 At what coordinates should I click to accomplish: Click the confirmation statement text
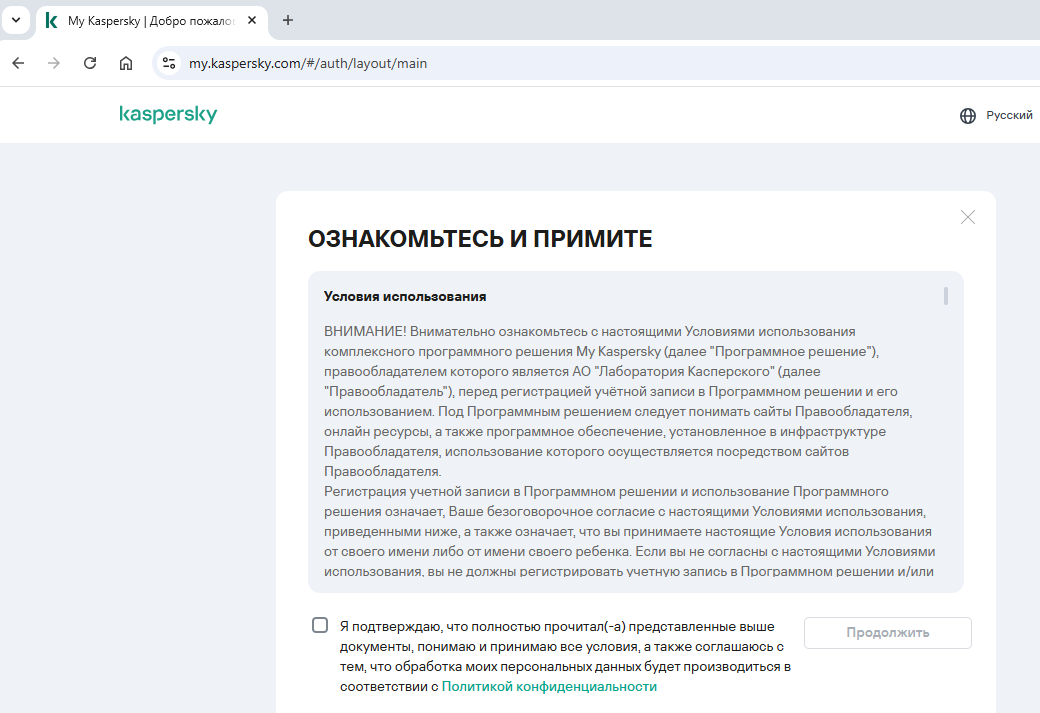(565, 657)
